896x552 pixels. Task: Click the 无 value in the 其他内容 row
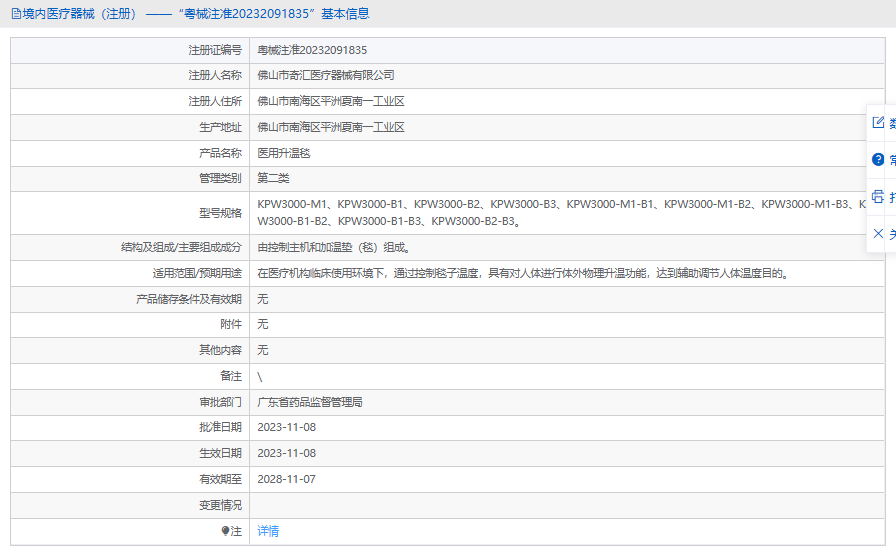[262, 350]
